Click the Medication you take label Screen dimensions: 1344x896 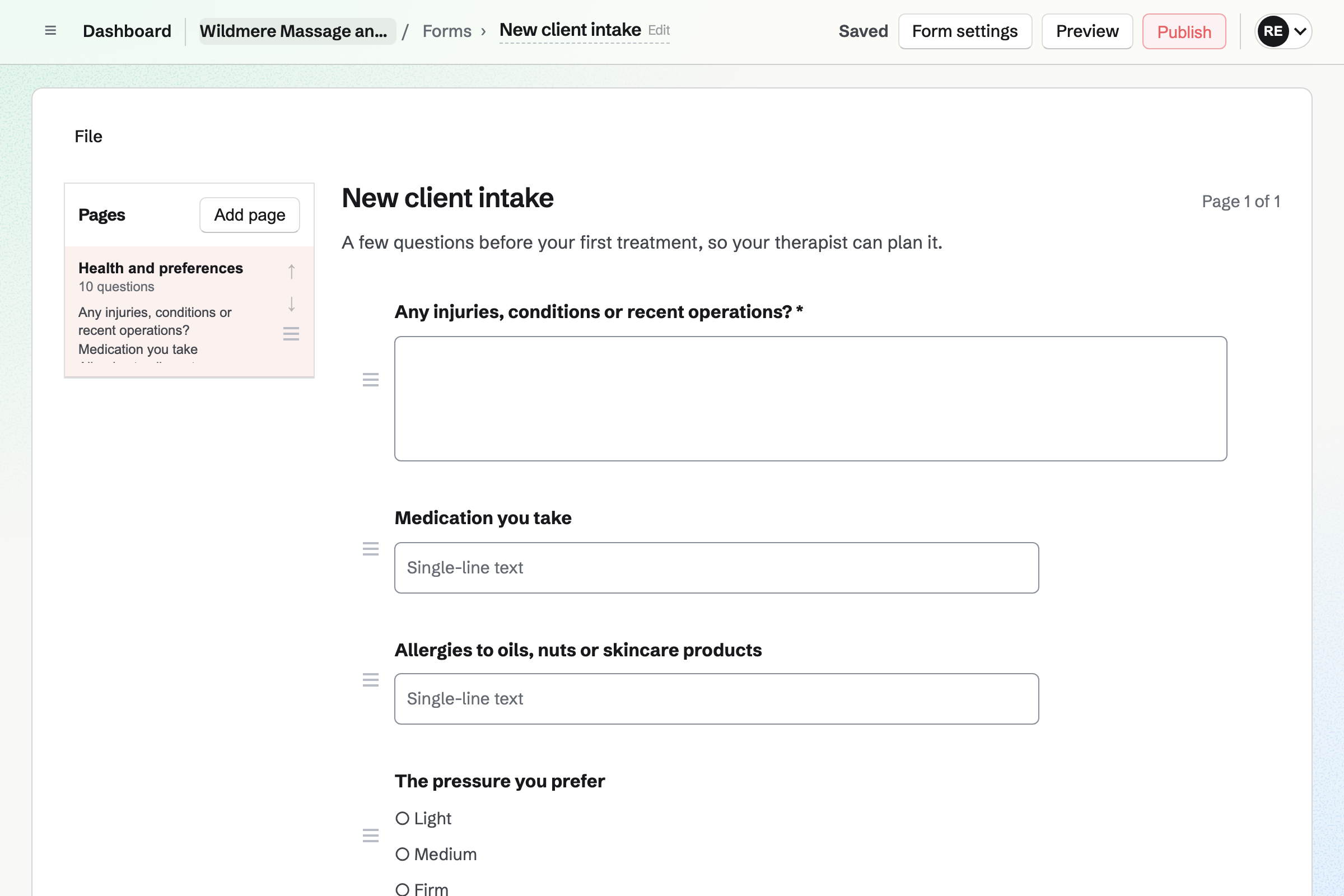pyautogui.click(x=483, y=517)
